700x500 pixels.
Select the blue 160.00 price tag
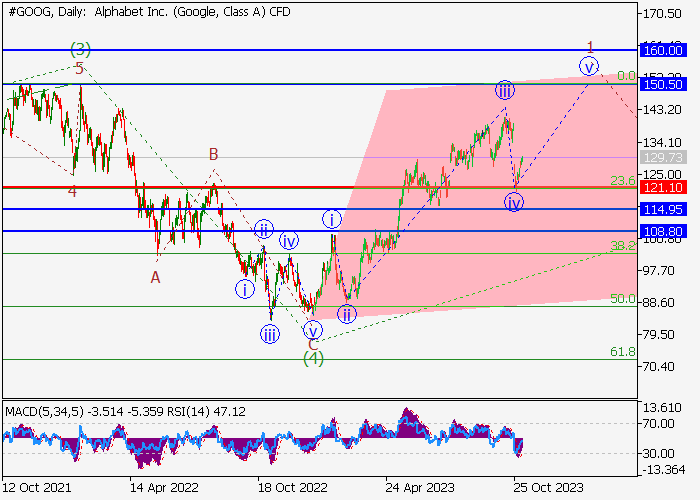pos(663,50)
